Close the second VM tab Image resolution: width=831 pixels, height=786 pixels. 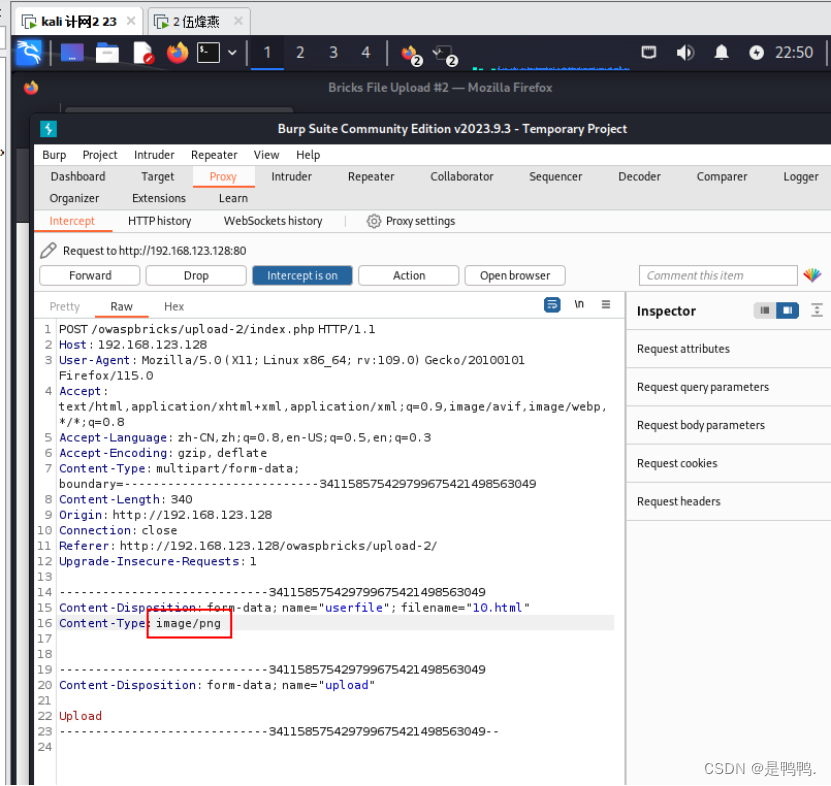238,21
